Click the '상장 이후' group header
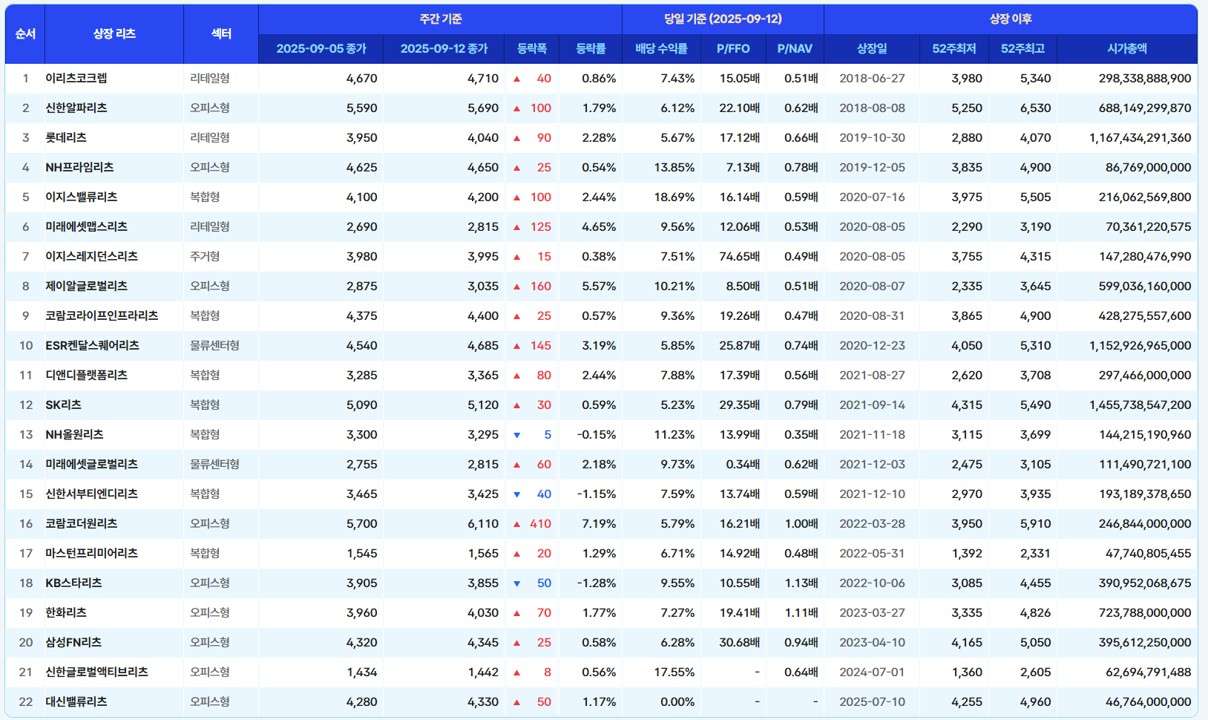Image resolution: width=1208 pixels, height=720 pixels. (x=1010, y=19)
